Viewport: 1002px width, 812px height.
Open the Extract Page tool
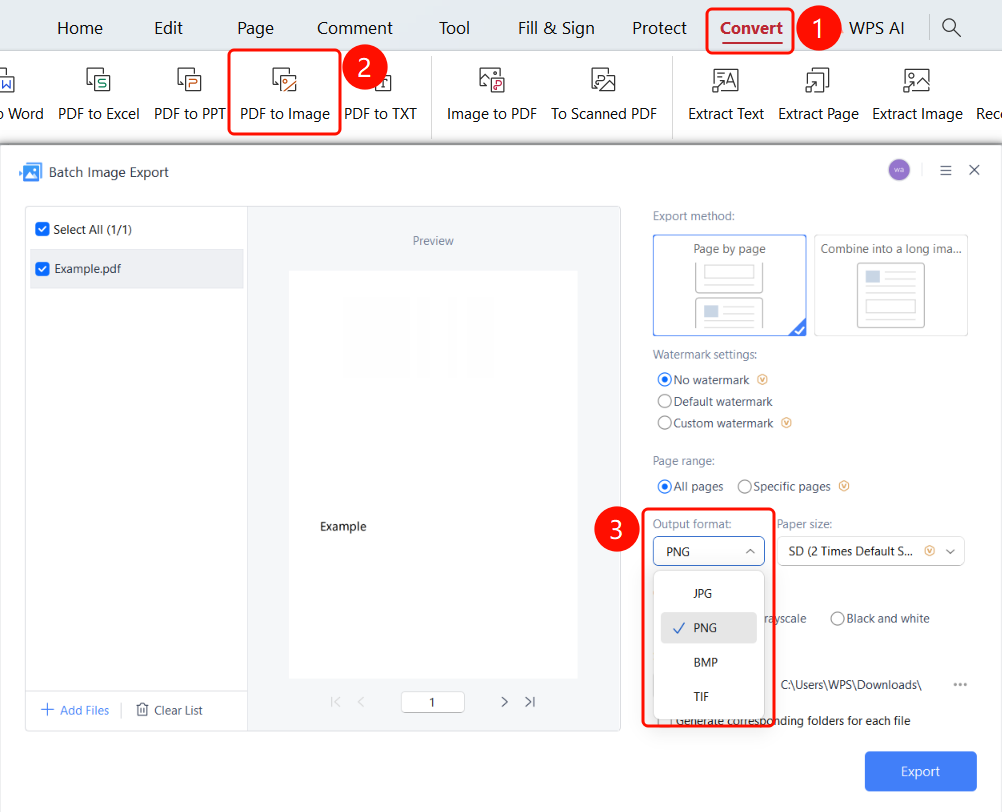[818, 95]
